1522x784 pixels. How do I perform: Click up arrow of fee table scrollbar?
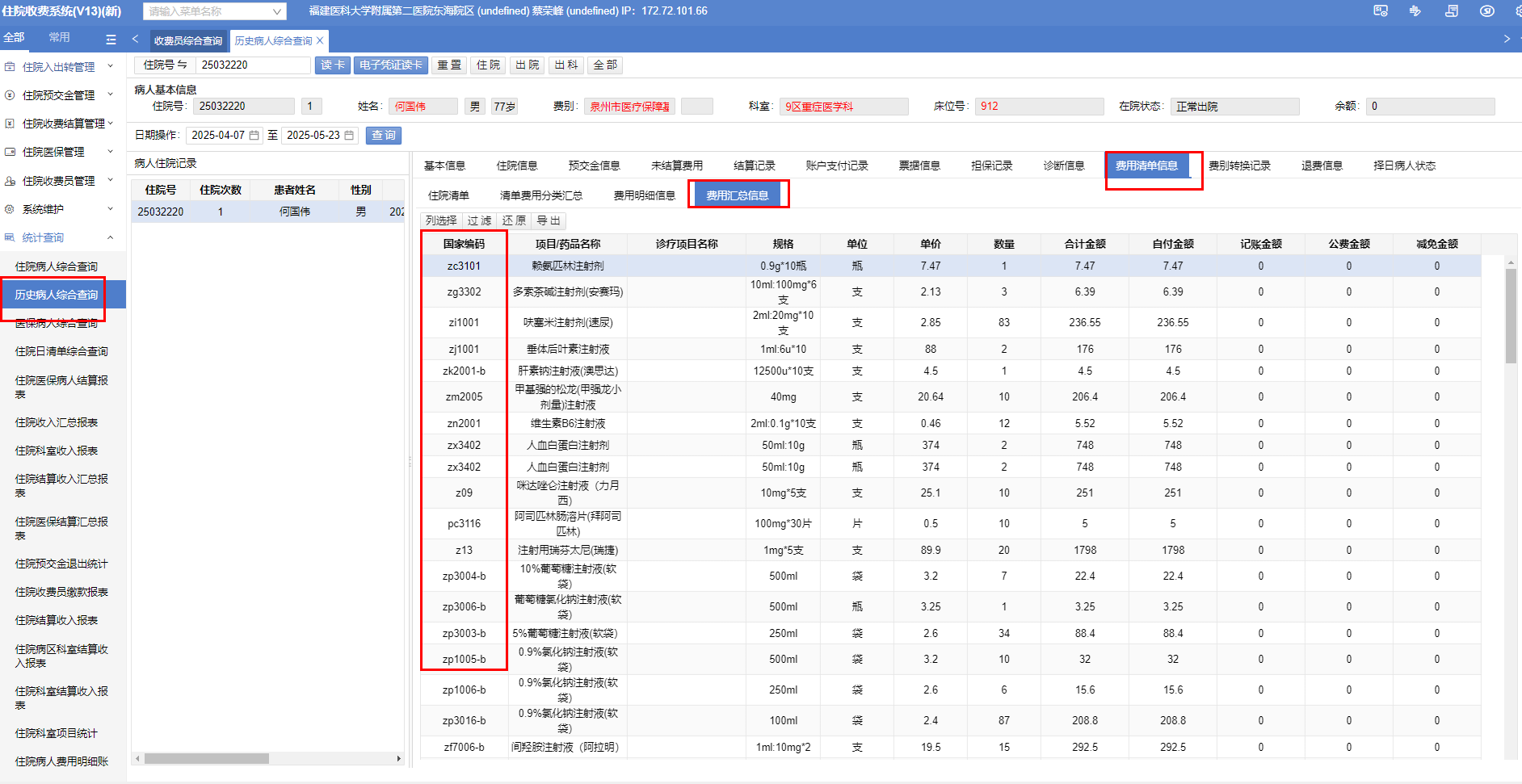1511,263
